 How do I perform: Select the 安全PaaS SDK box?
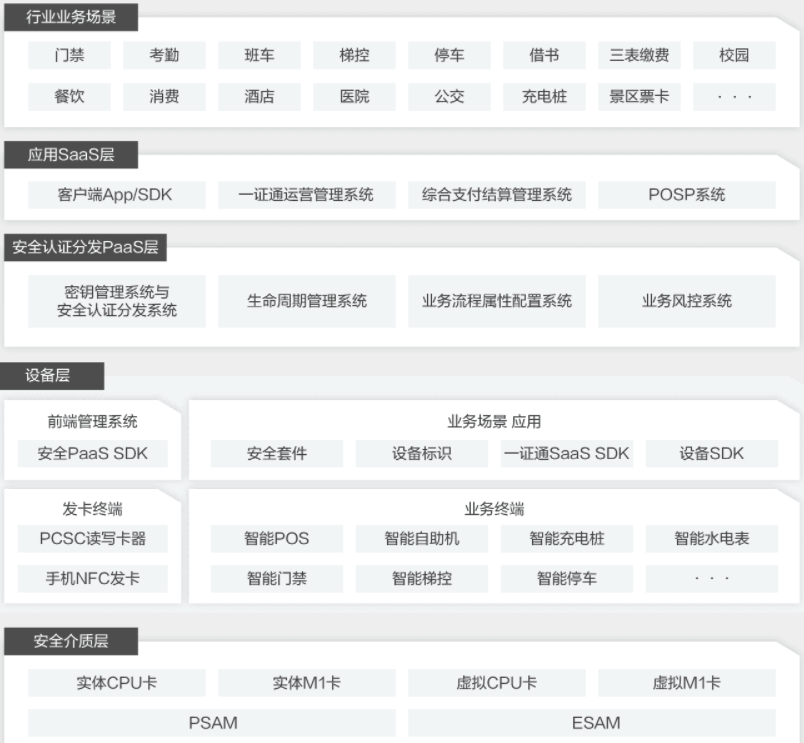(x=92, y=453)
